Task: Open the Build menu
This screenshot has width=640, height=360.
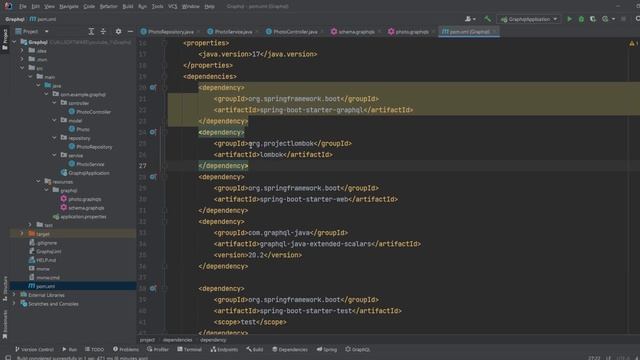Action: coord(128,7)
